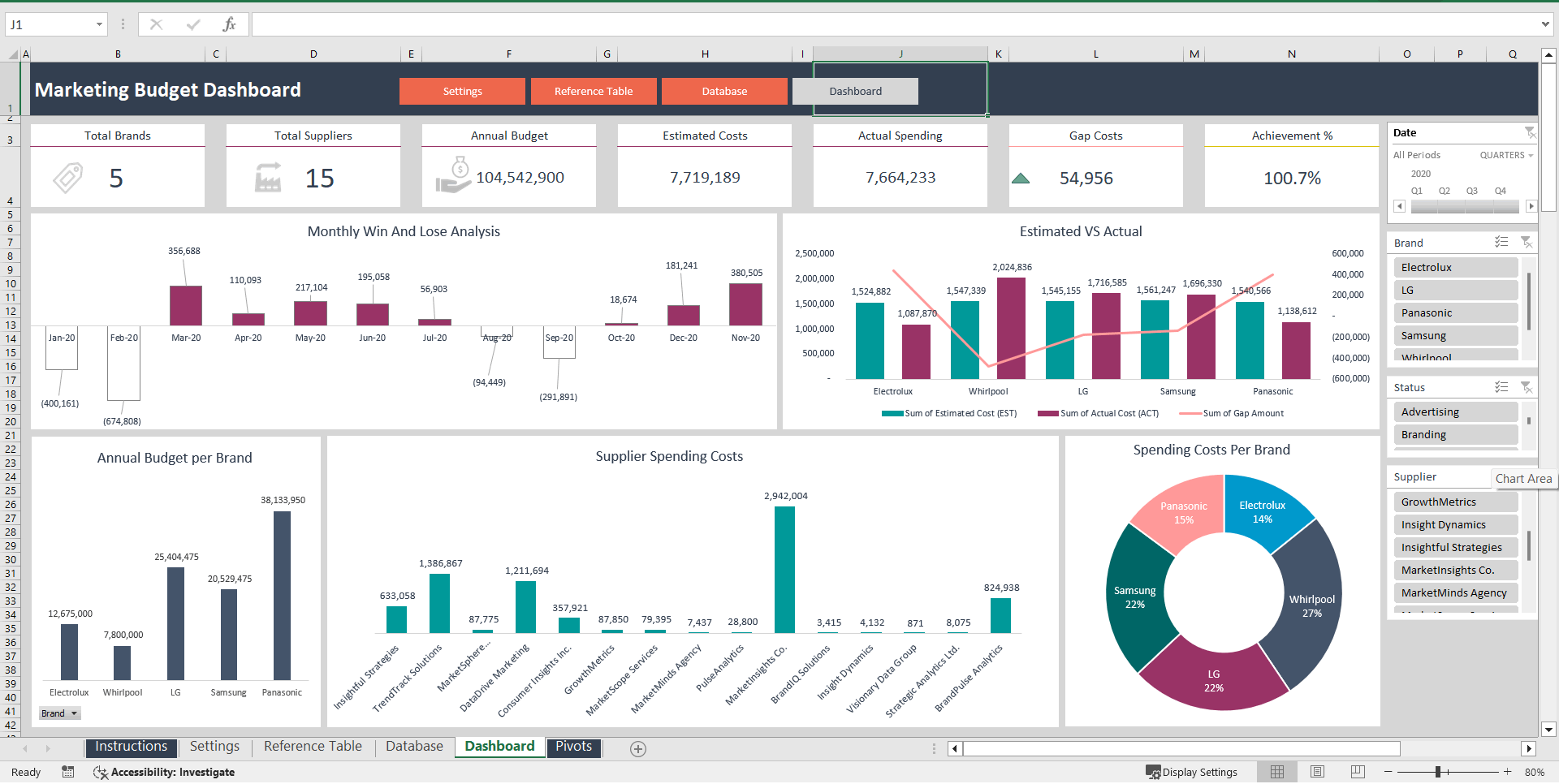
Task: Click the price tag icon in Total Brands
Action: pos(68,178)
